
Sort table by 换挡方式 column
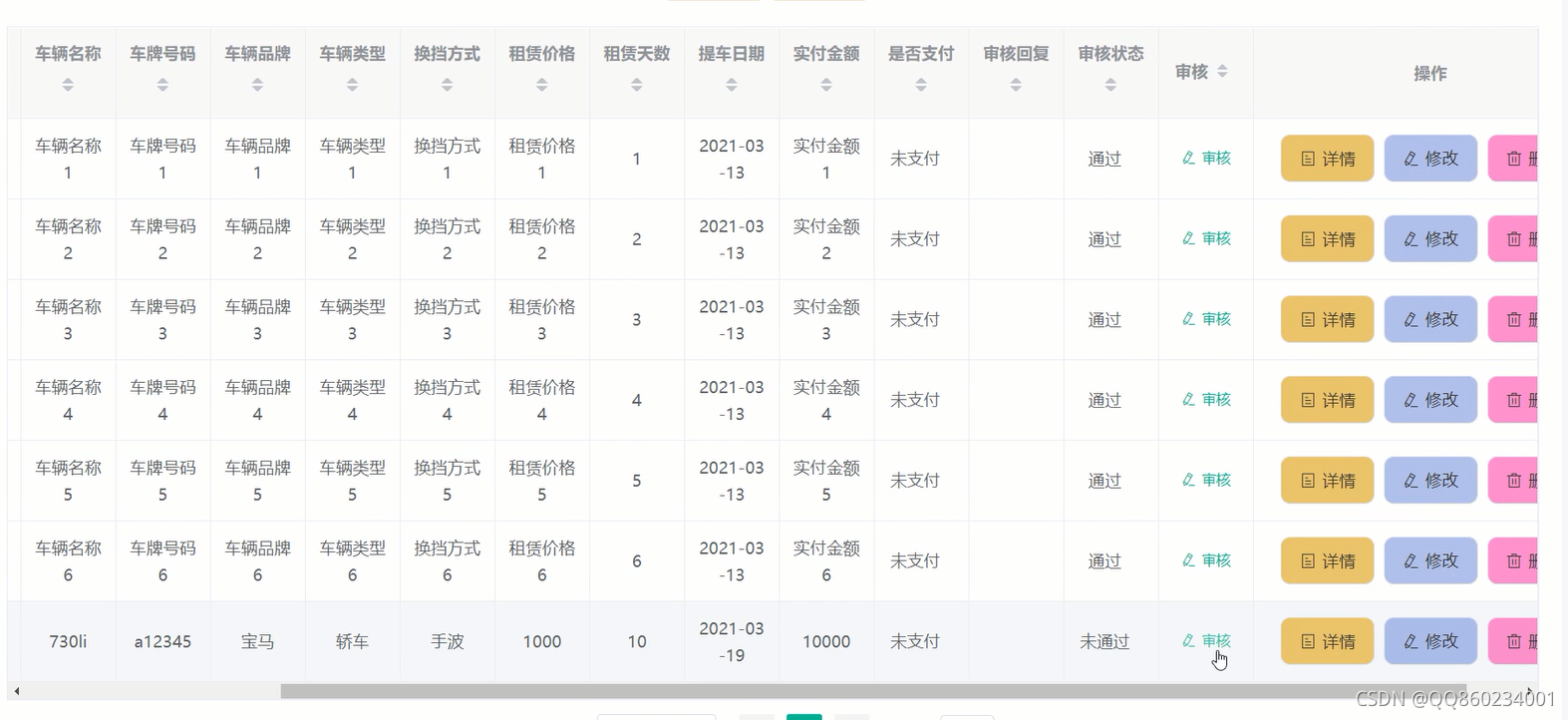coord(447,85)
